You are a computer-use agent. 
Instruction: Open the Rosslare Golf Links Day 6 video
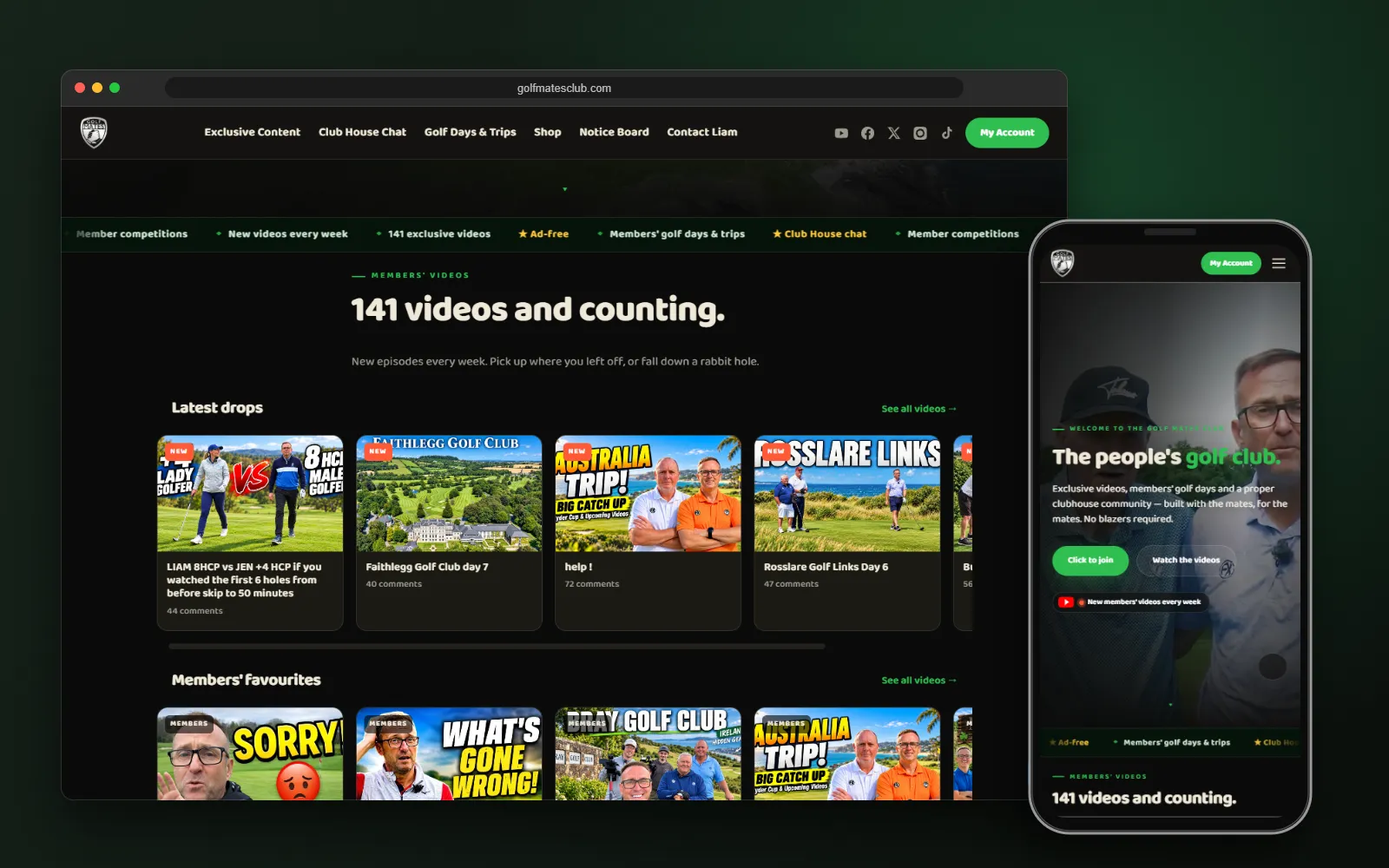(847, 532)
